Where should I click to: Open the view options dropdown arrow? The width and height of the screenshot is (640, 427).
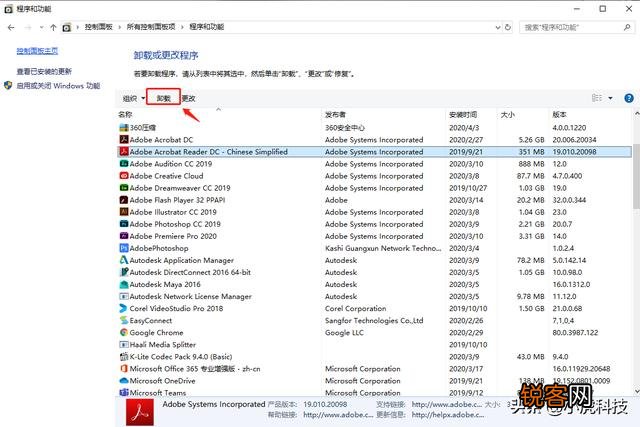click(611, 98)
